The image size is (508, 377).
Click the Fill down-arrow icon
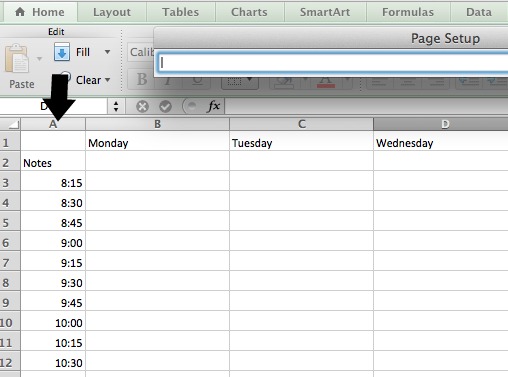click(x=62, y=52)
